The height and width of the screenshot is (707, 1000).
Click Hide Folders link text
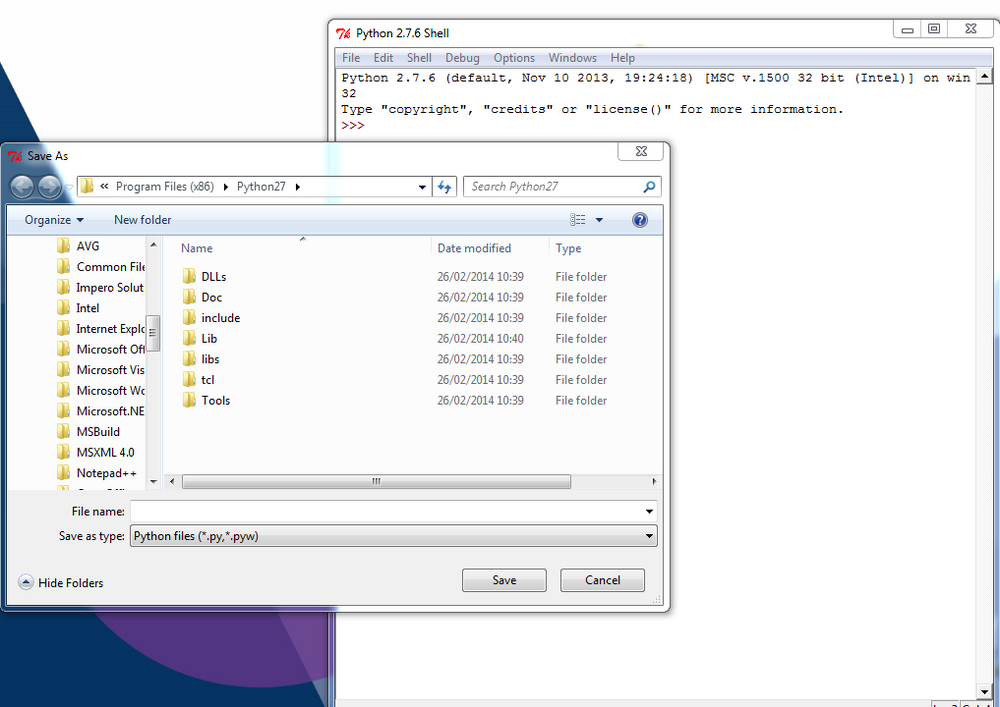(71, 583)
